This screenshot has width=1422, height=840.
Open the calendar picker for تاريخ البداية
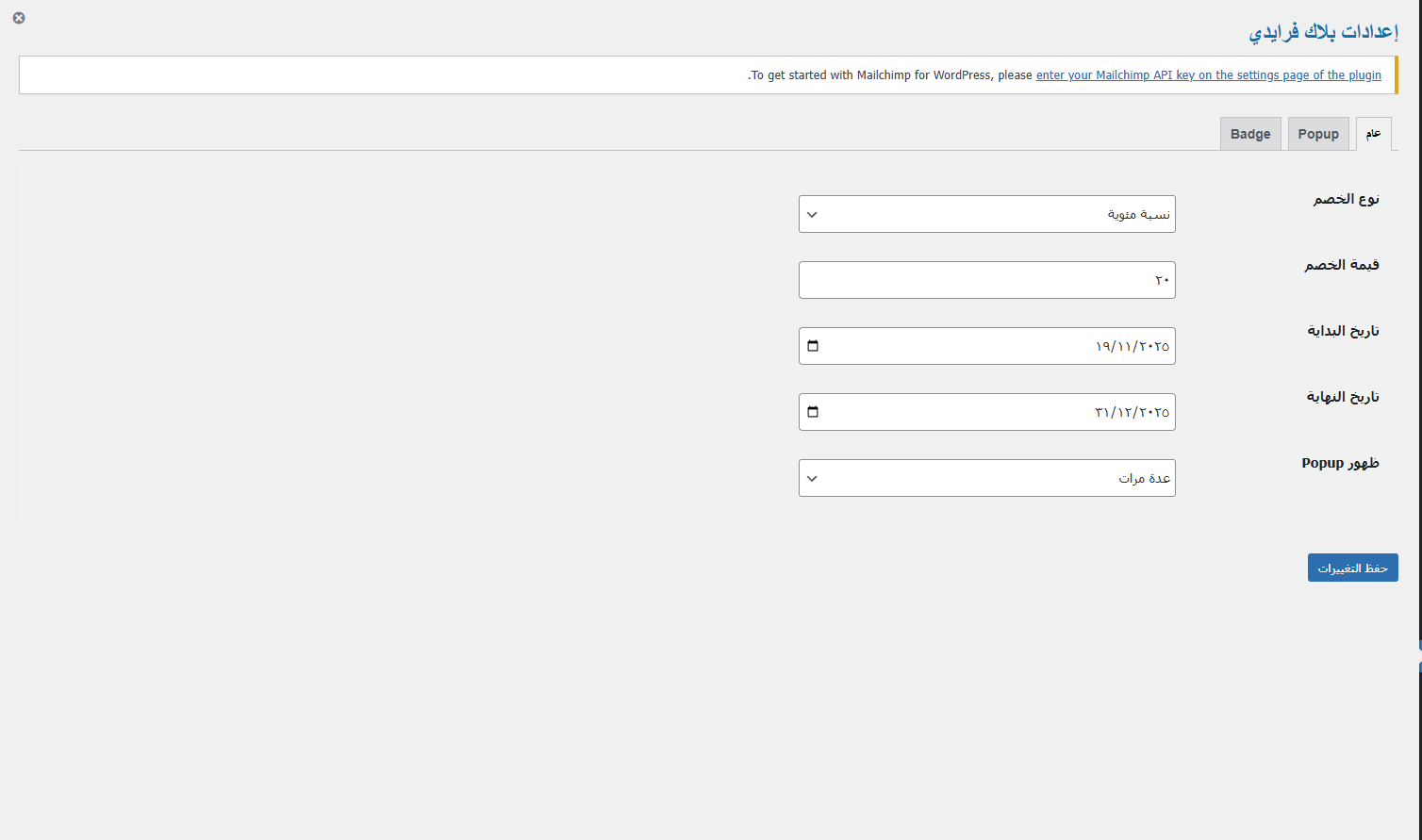click(x=813, y=346)
